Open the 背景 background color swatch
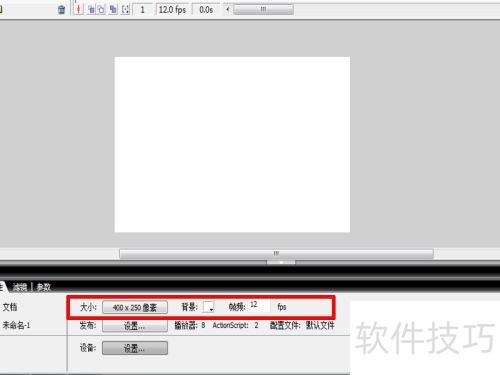The image size is (500, 375). click(208, 307)
